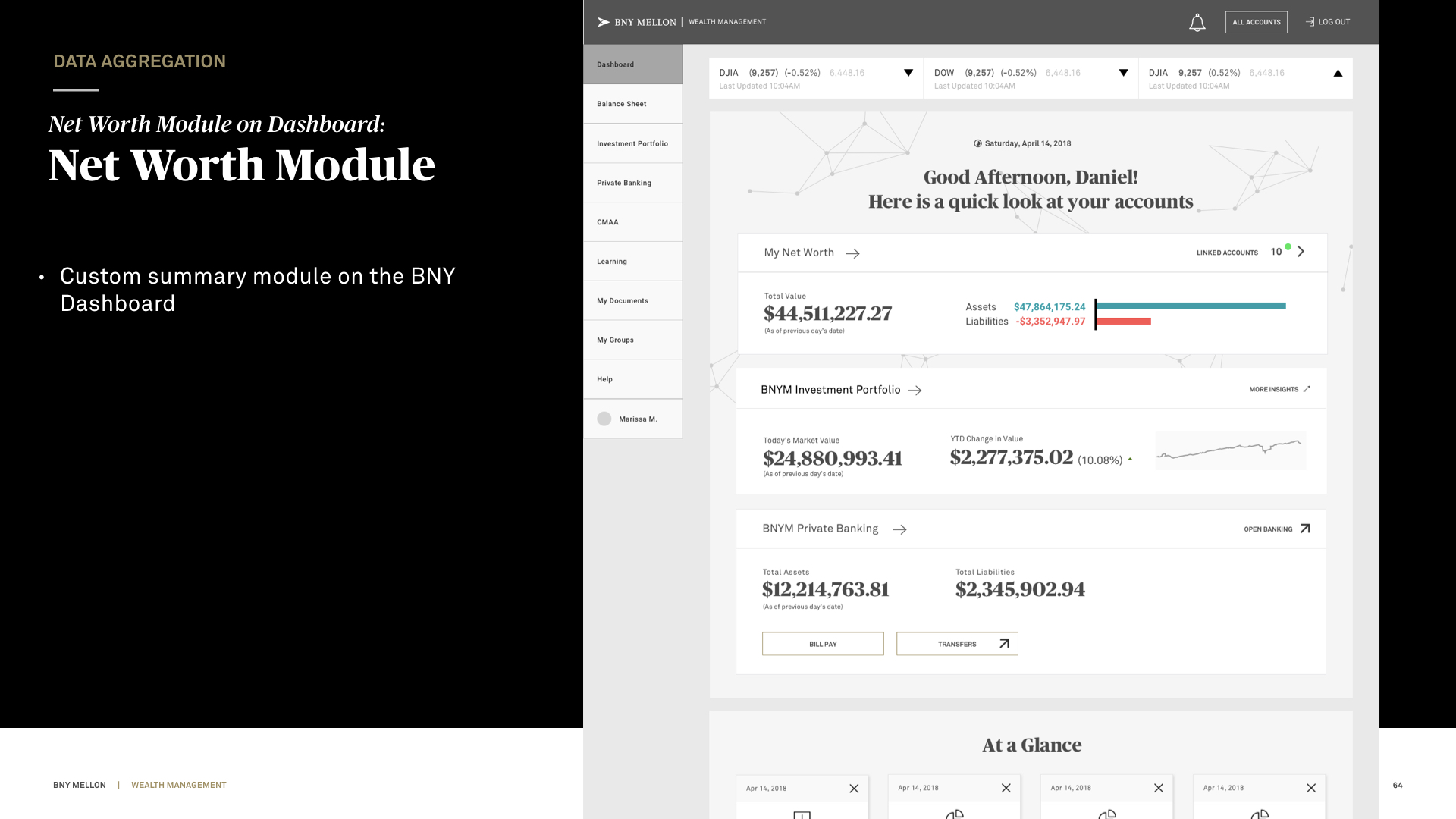1456x819 pixels.
Task: Open BNYM Private Banking arrow icon
Action: pyautogui.click(x=899, y=529)
